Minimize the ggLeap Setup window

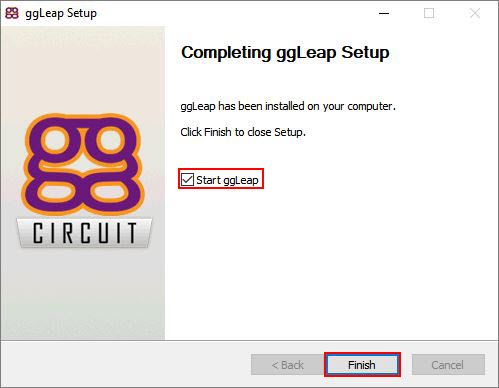tap(384, 13)
